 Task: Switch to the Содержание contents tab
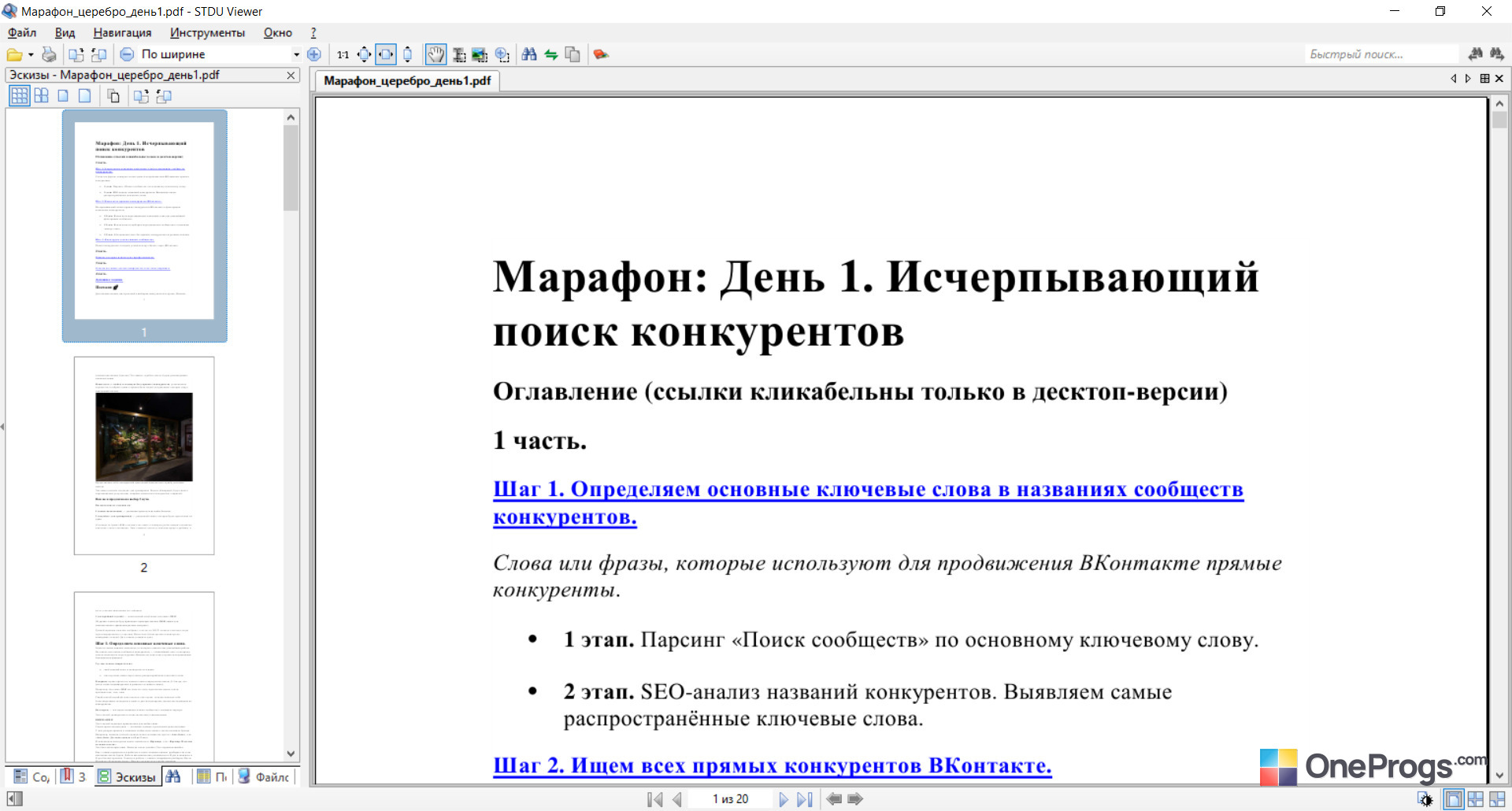point(31,776)
